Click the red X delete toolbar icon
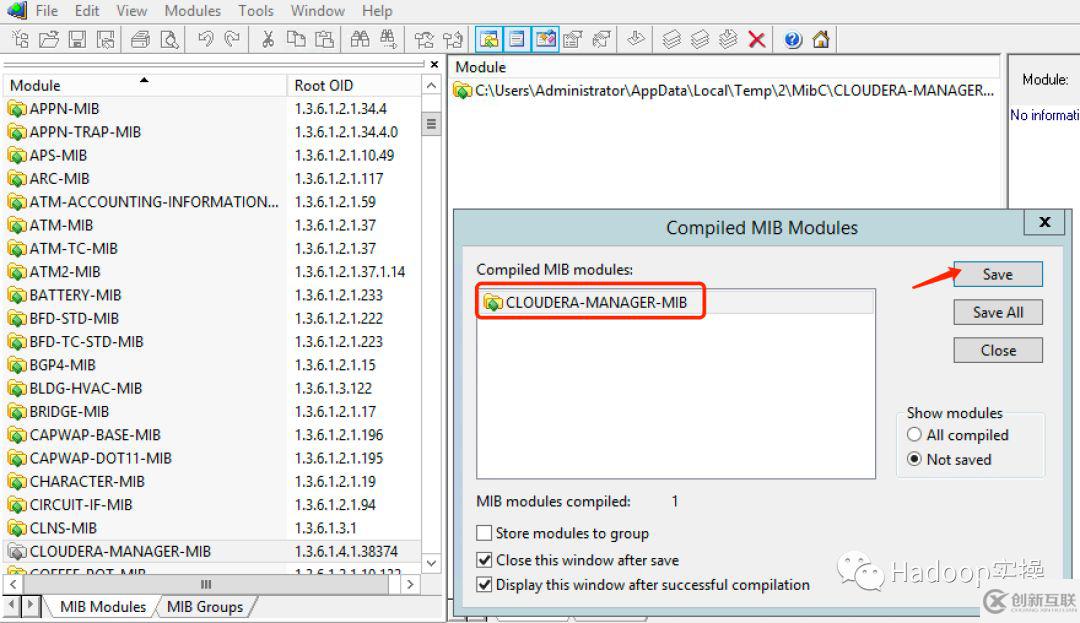This screenshot has width=1080, height=623. point(757,40)
